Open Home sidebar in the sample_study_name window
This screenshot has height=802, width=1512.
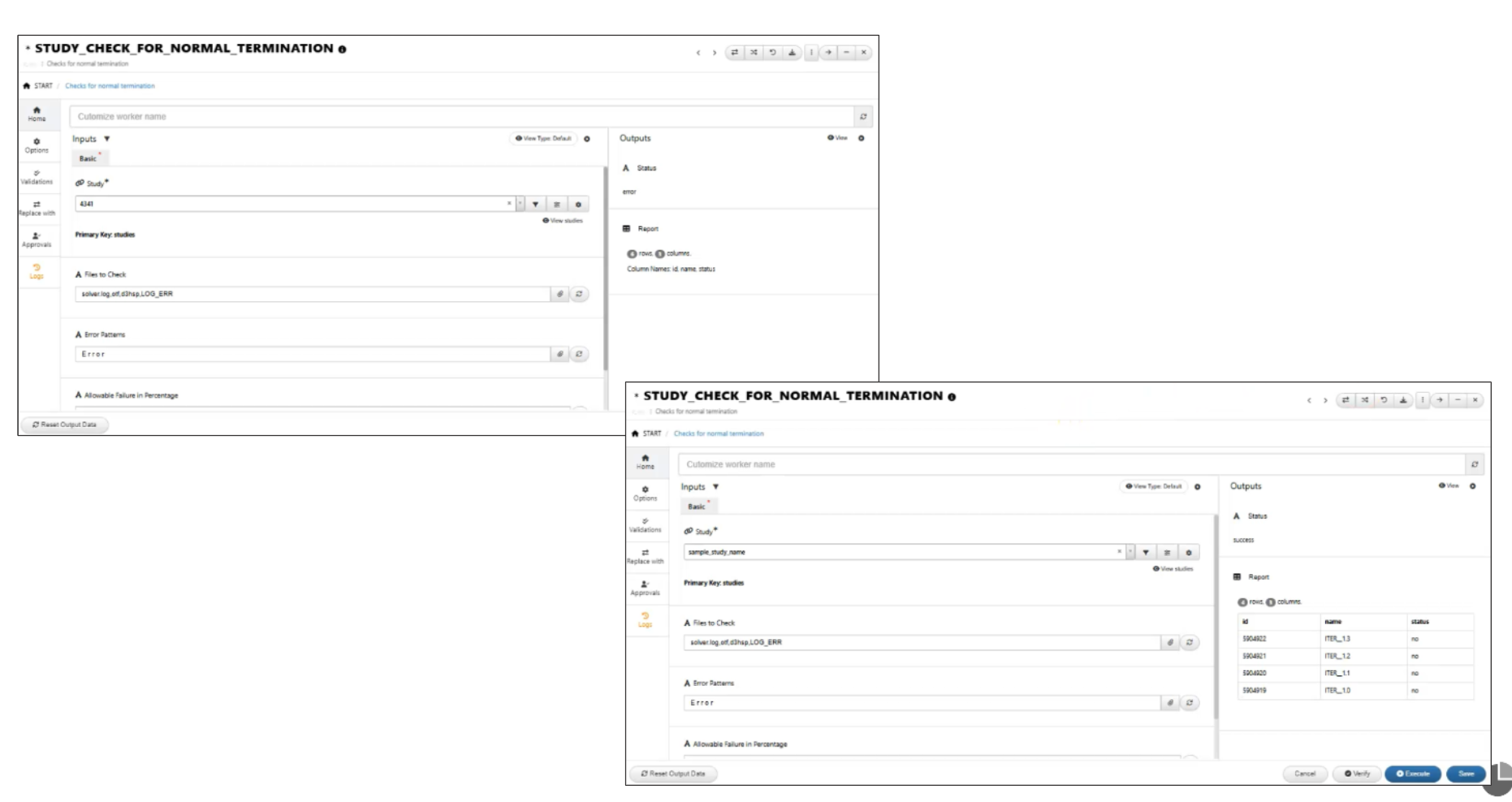[x=646, y=462]
